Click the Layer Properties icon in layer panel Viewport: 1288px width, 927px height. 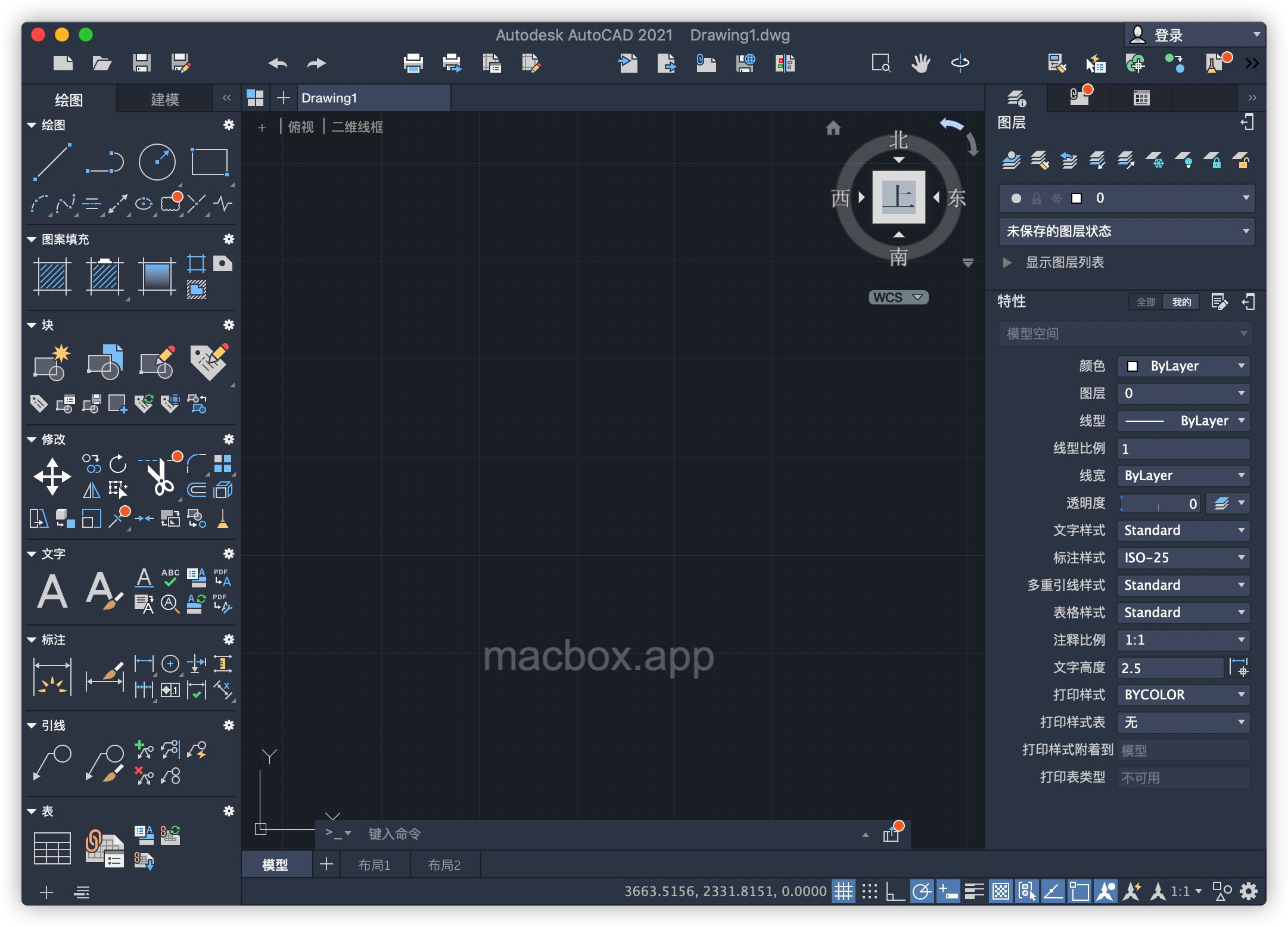point(1011,160)
